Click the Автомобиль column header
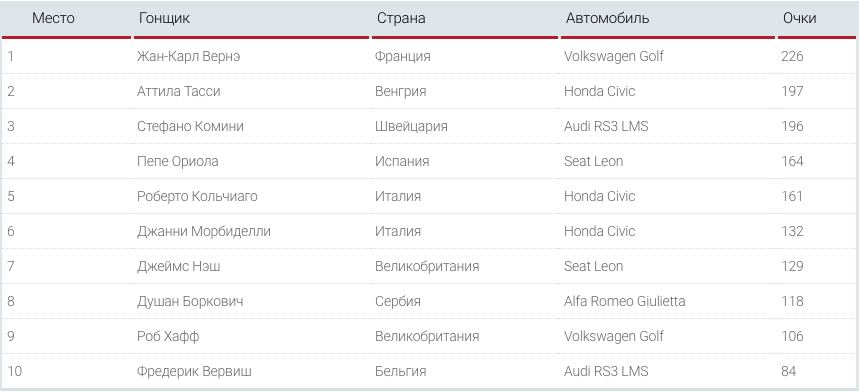This screenshot has width=859, height=392. coord(608,18)
